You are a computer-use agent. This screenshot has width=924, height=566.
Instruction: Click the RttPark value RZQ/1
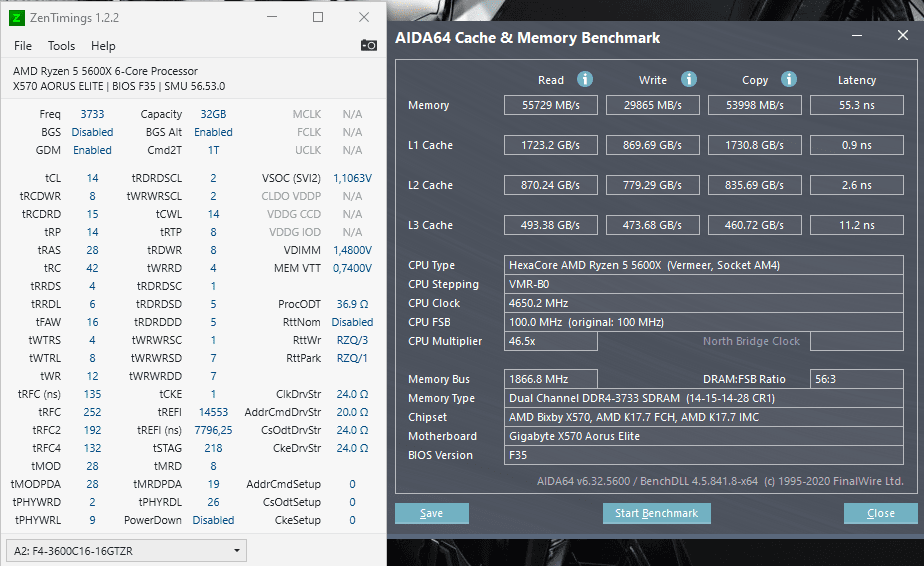click(352, 358)
